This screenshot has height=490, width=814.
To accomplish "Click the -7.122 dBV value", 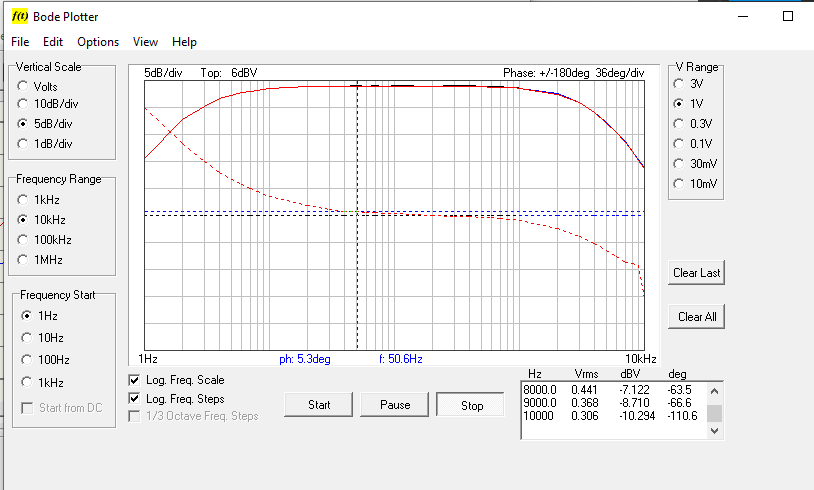I will [634, 390].
